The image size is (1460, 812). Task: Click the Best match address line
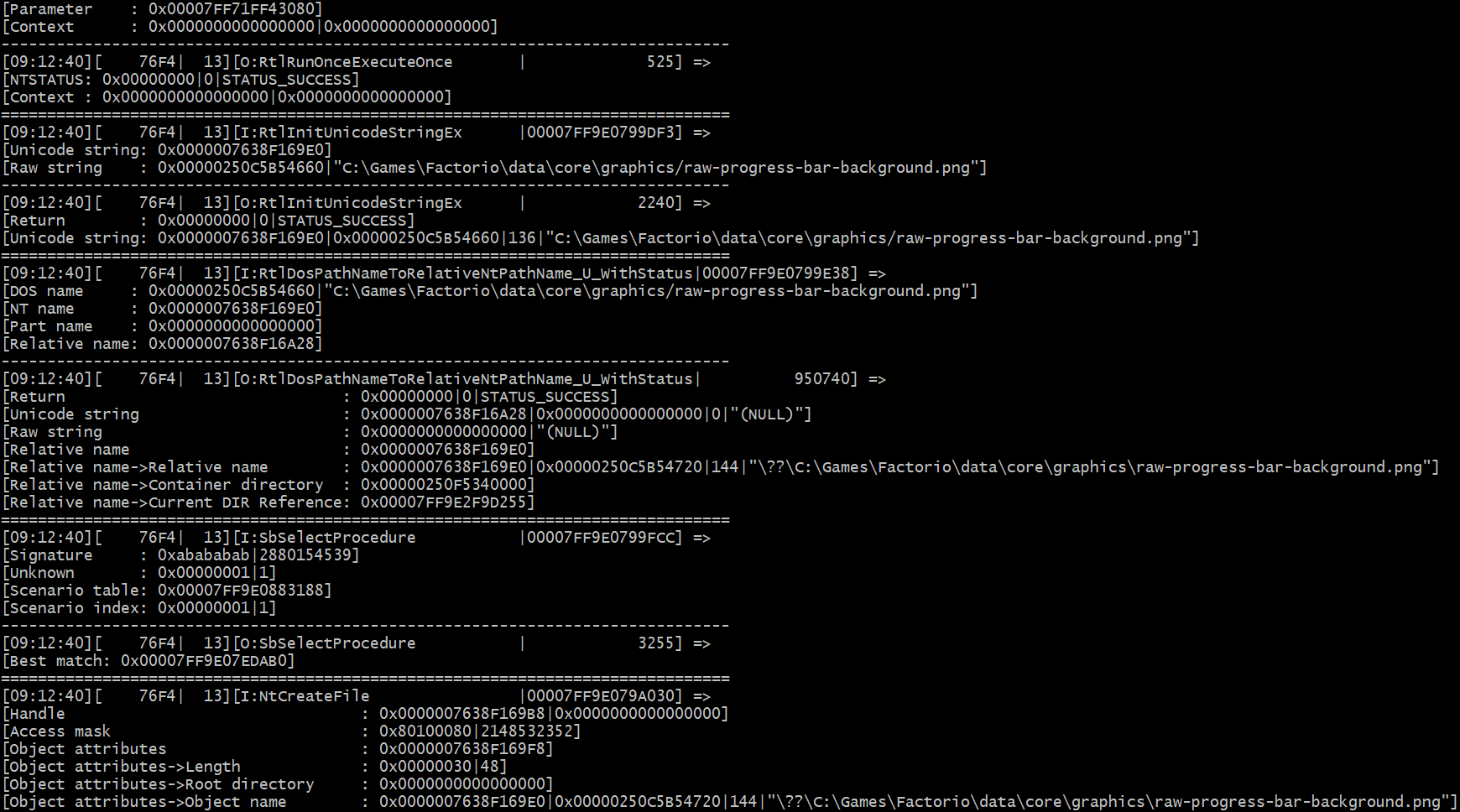tap(149, 661)
